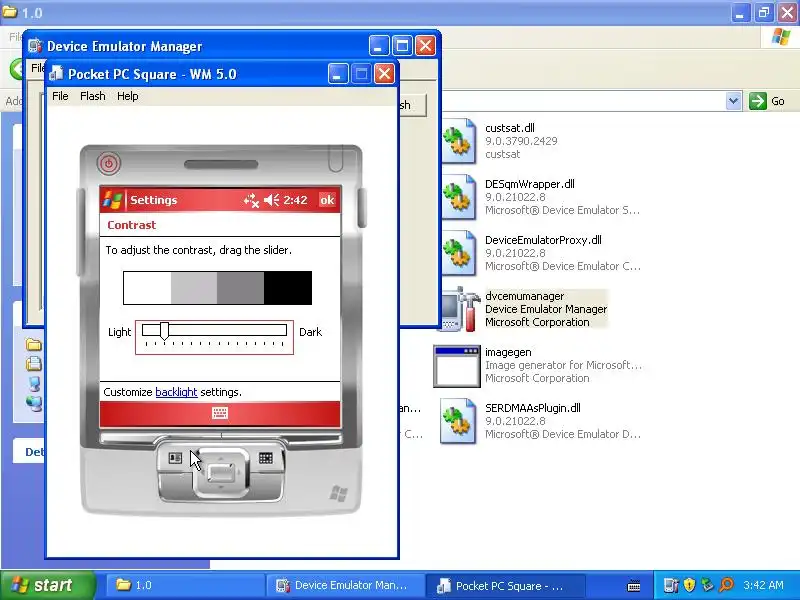This screenshot has height=600, width=800.
Task: Select the DeviceEmulatorProxy.dll file icon
Action: [458, 253]
